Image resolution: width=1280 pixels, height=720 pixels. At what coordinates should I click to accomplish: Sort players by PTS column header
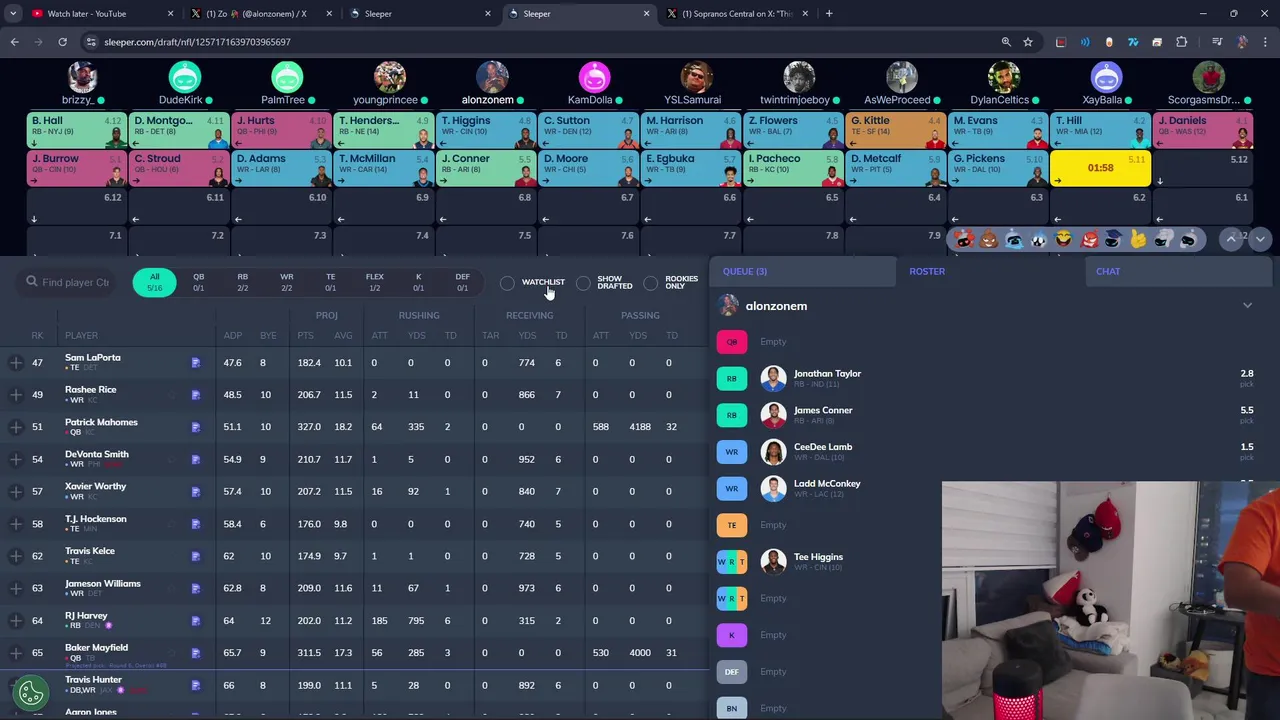coord(305,336)
